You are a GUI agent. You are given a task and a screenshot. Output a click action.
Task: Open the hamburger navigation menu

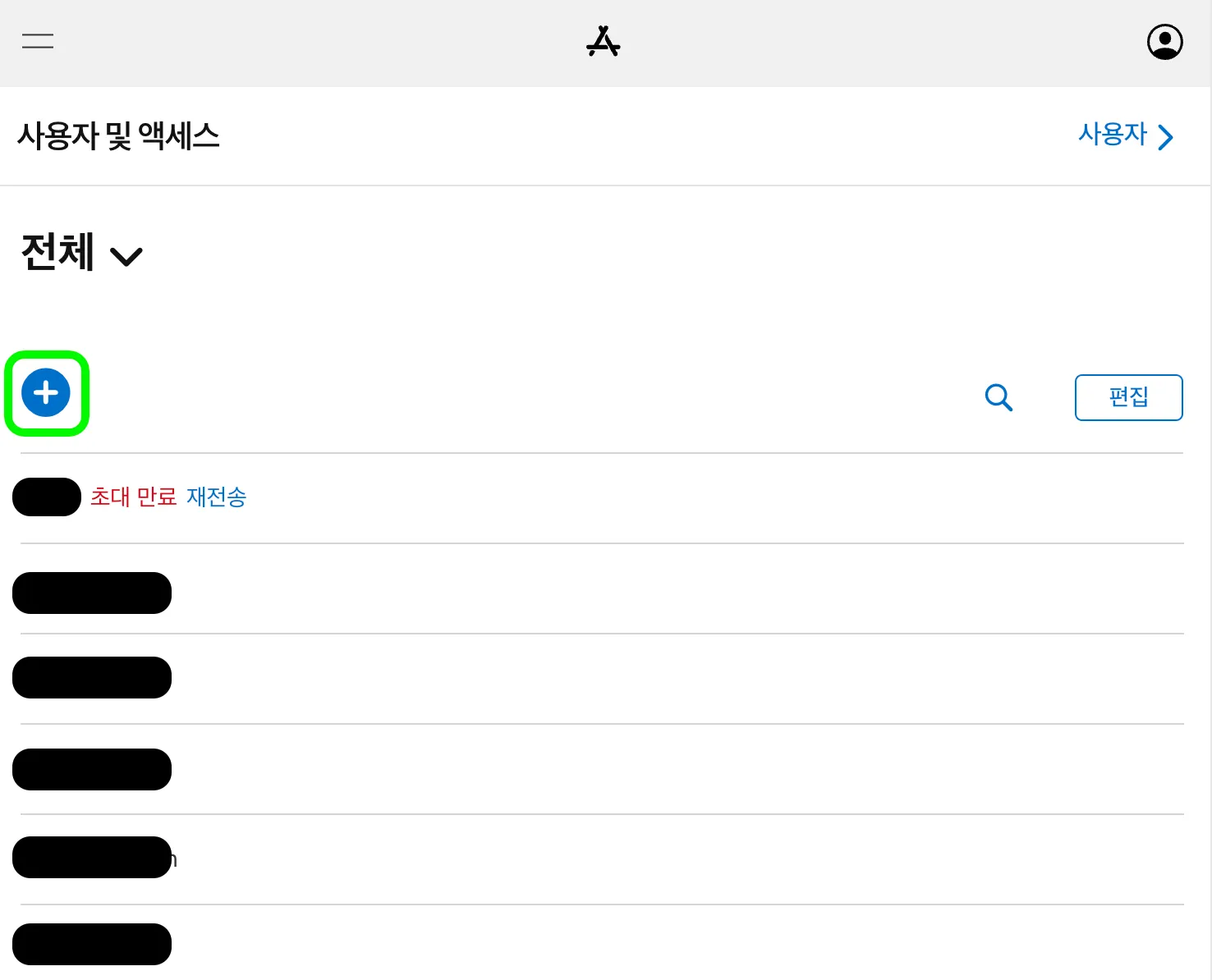pos(38,41)
